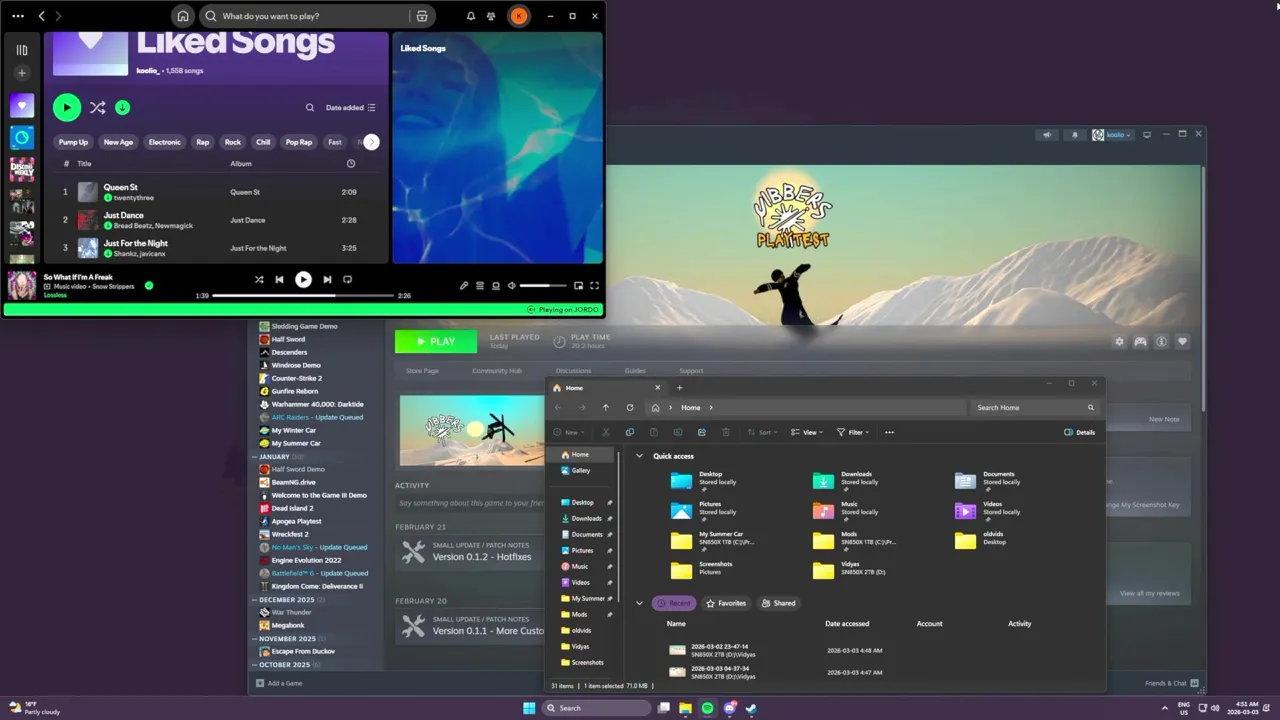
Task: Open Spotify Queue icon
Action: coord(480,286)
